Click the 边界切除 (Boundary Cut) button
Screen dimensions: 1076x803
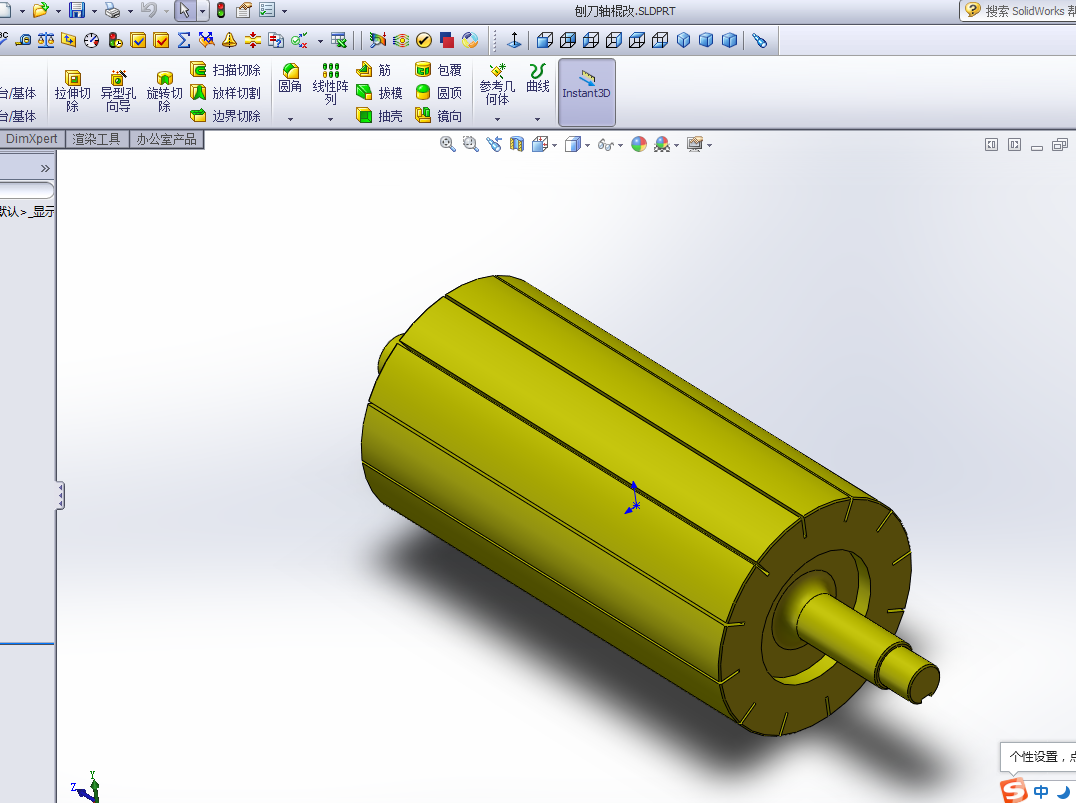226,116
